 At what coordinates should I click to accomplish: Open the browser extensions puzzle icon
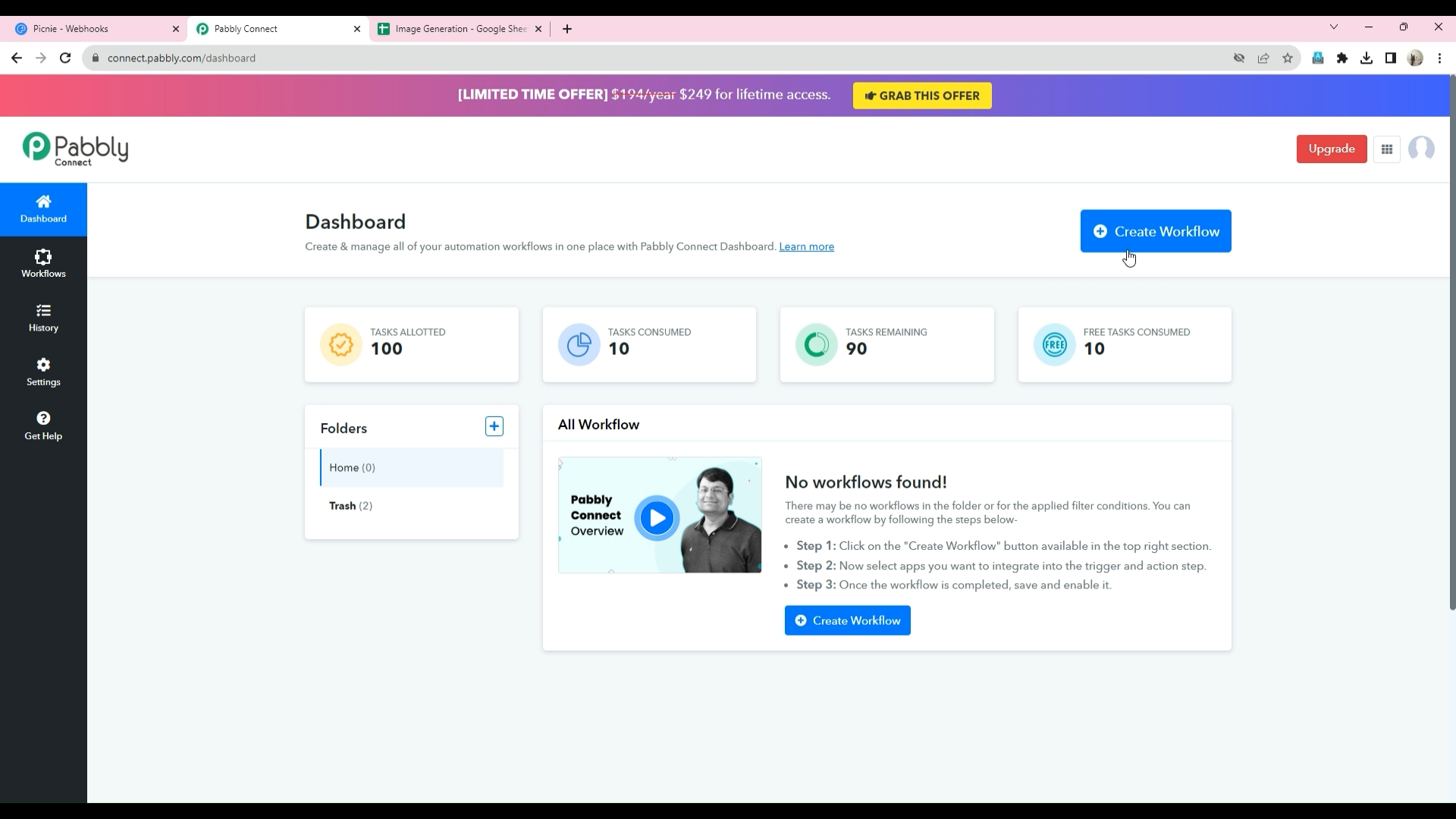(x=1341, y=58)
